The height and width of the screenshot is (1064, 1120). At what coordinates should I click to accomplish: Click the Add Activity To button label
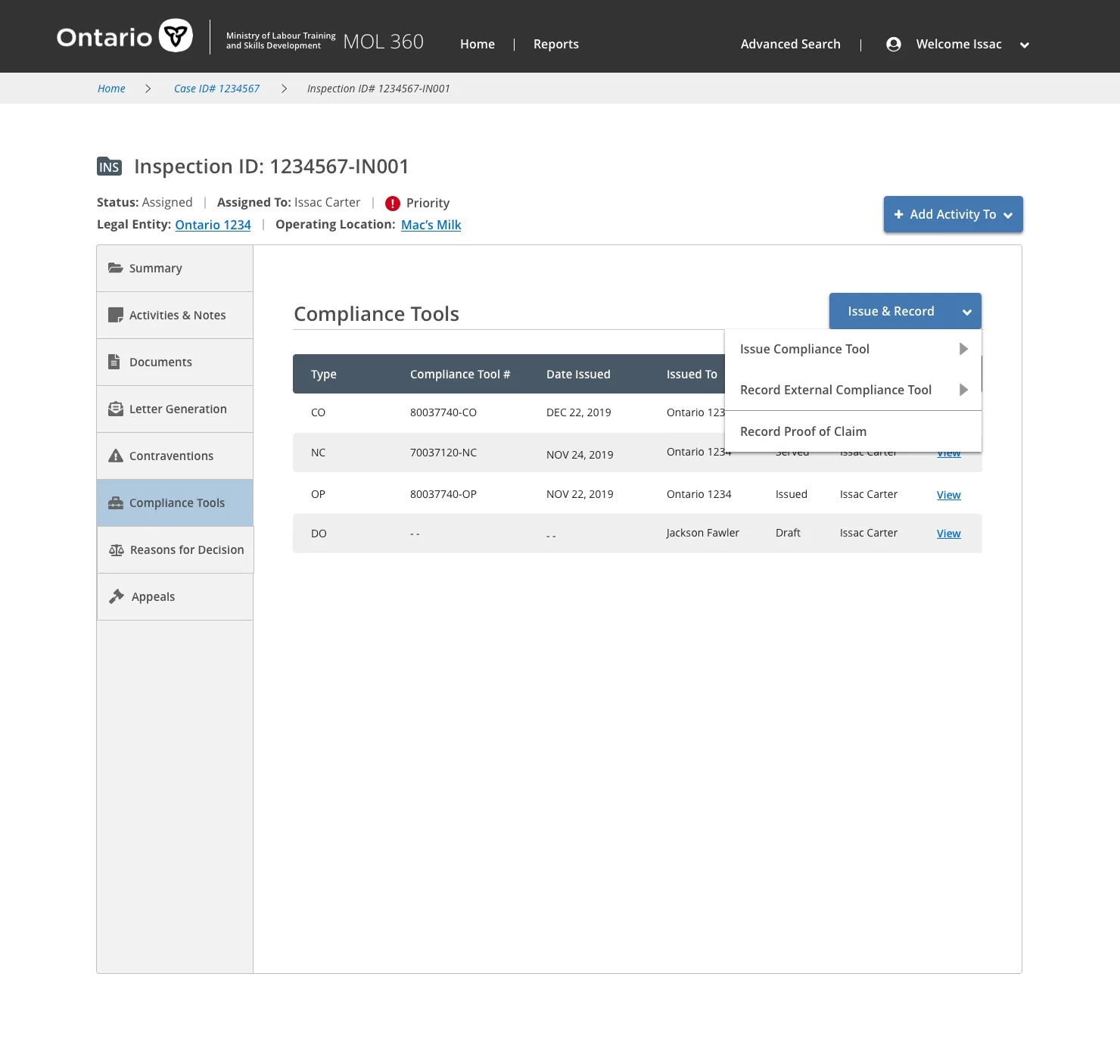pos(953,214)
